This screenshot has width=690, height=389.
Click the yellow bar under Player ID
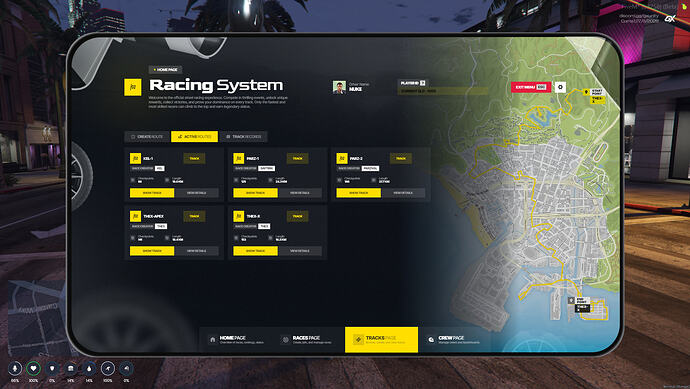(443, 91)
